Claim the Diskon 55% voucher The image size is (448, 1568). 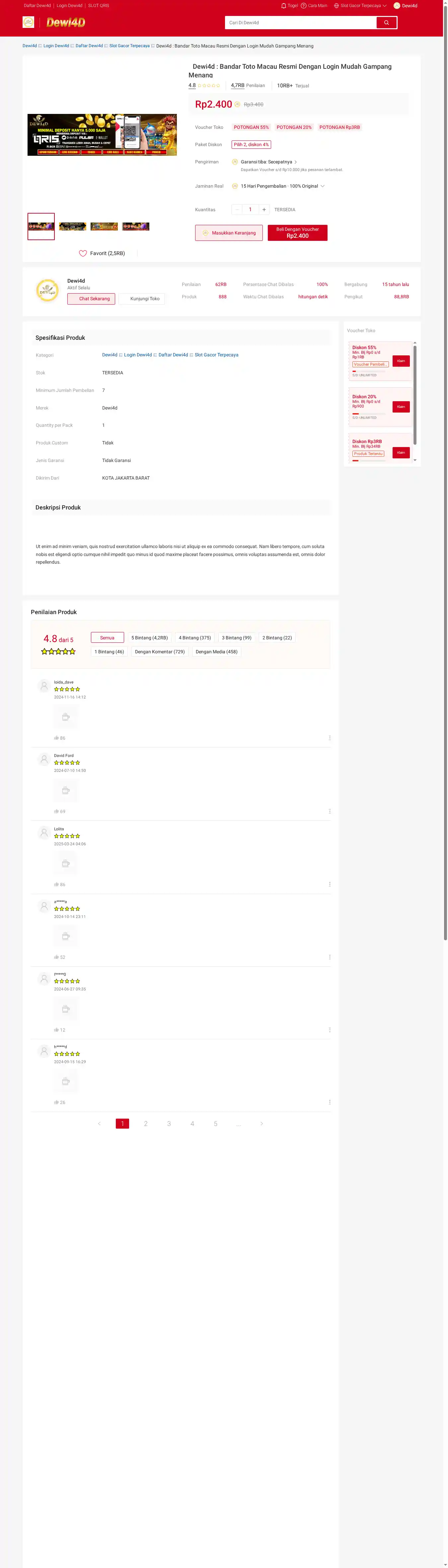401,361
